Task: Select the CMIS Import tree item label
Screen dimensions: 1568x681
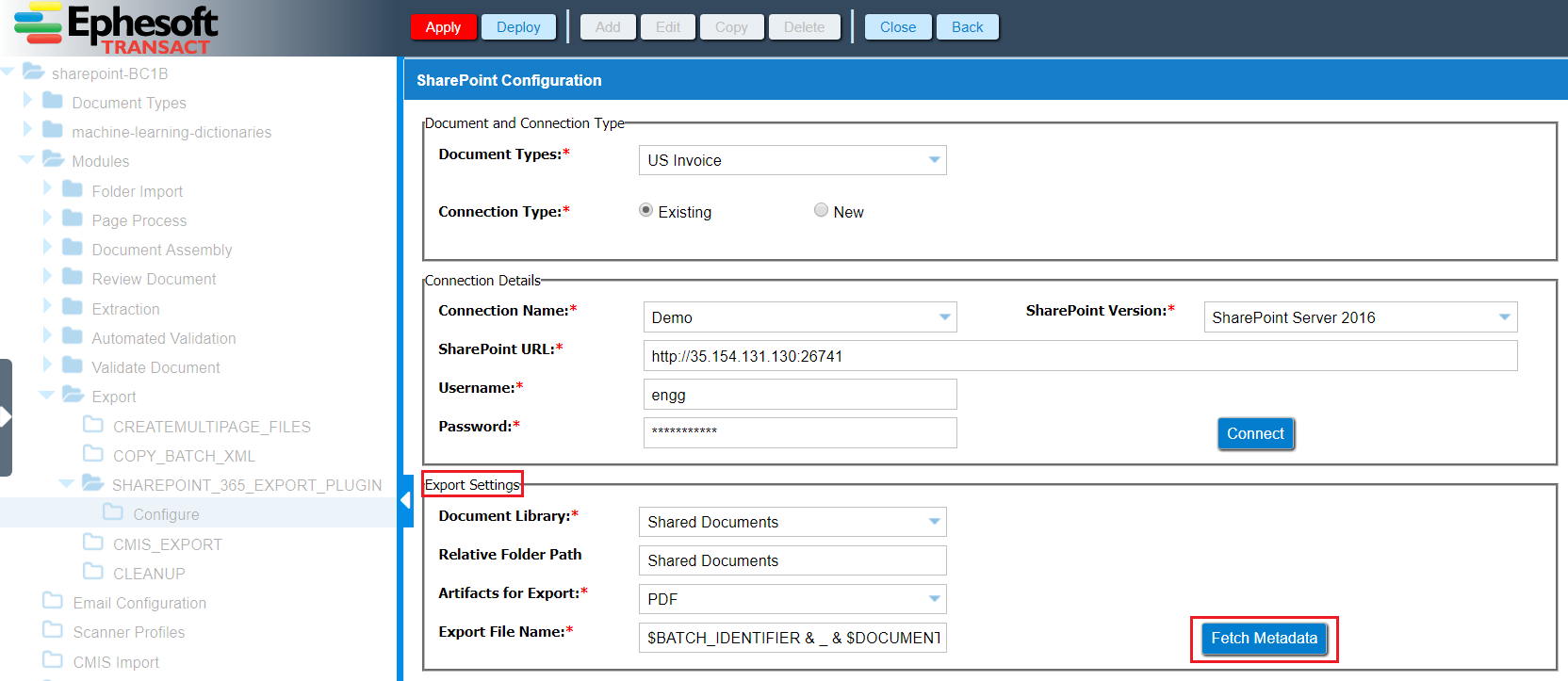Action: tap(116, 662)
